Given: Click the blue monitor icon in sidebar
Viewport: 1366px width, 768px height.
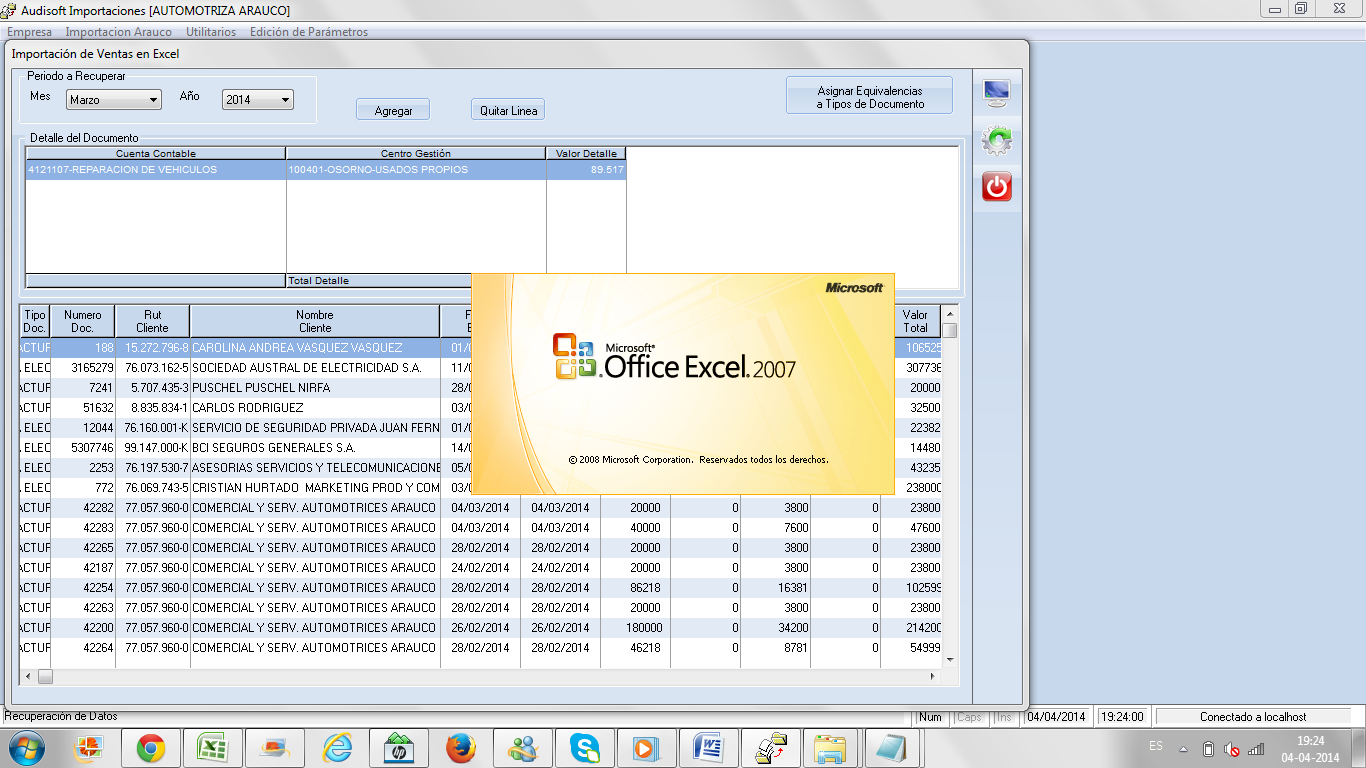Looking at the screenshot, I should (997, 94).
